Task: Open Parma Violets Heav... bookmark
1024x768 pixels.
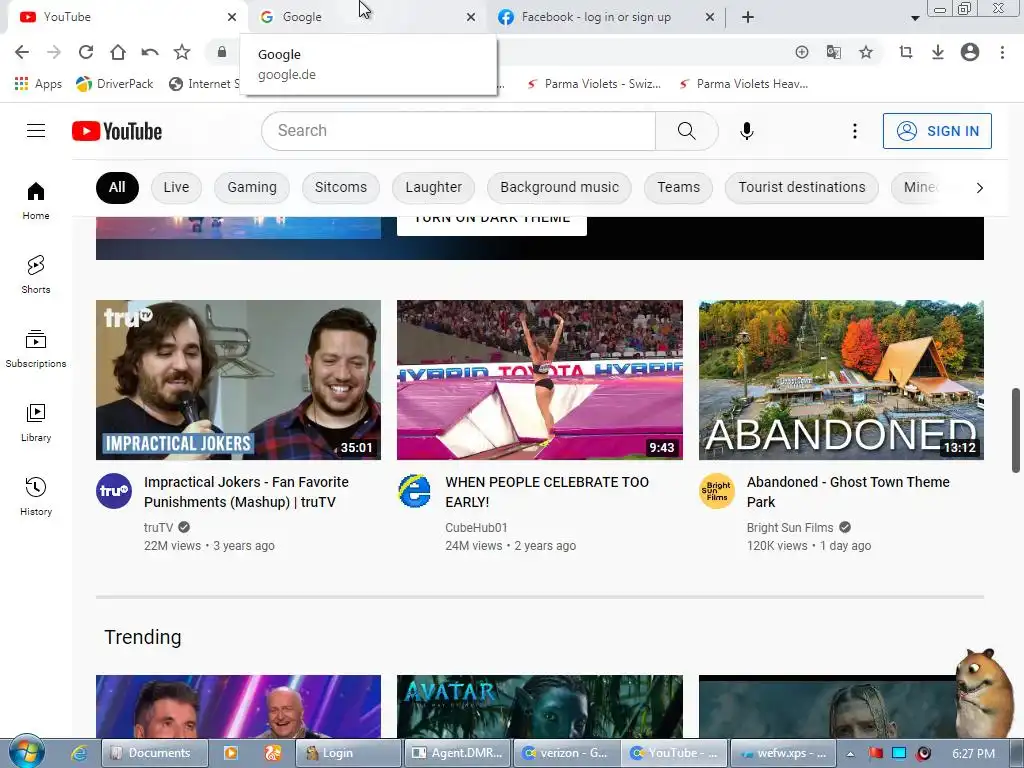Action: [744, 84]
